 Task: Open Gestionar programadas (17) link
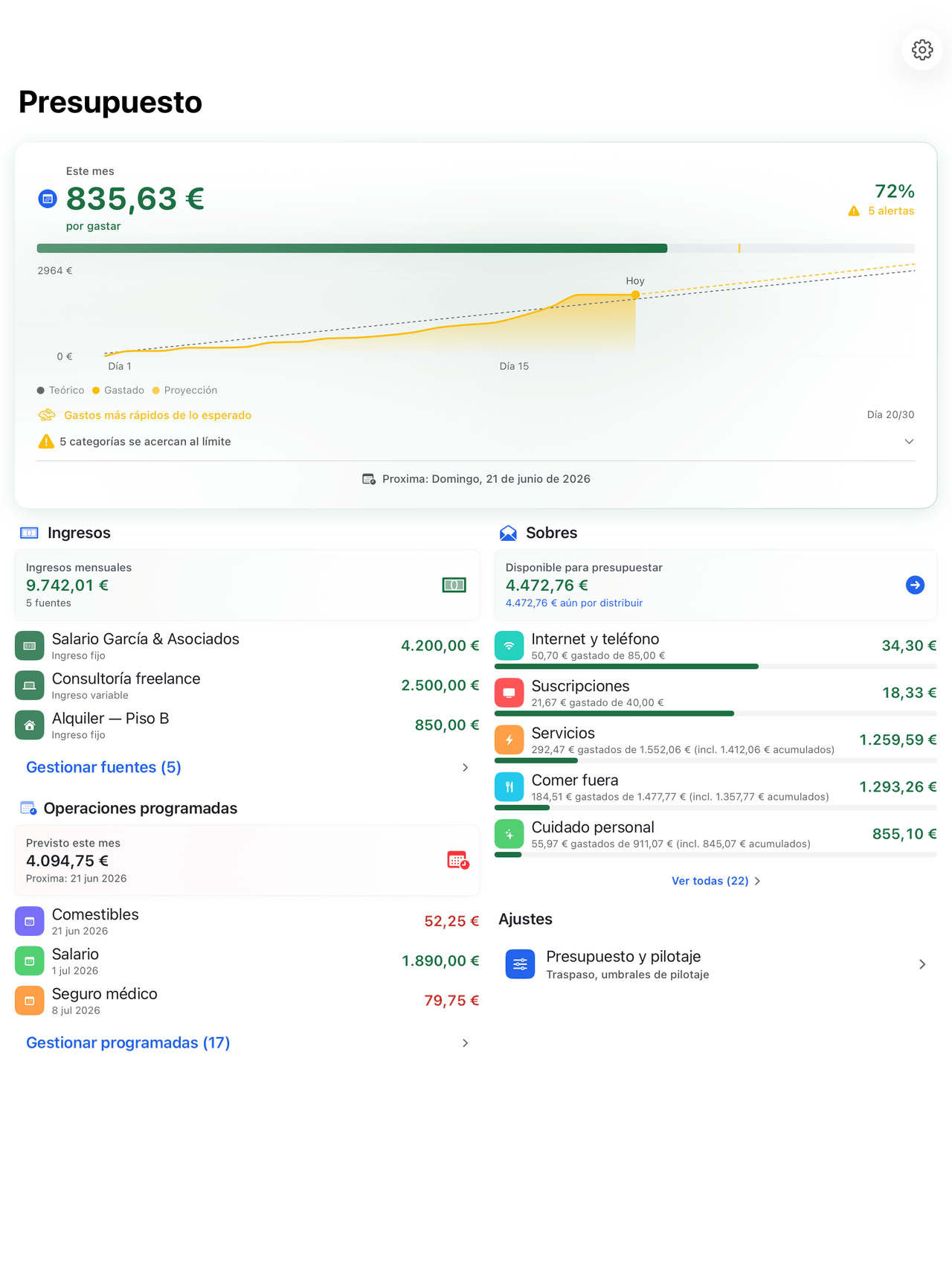pos(128,1043)
